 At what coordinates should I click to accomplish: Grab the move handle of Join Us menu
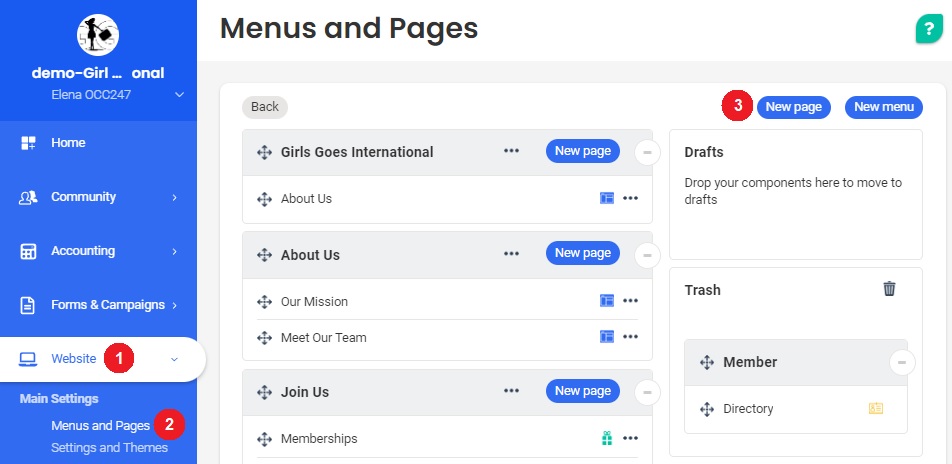point(264,392)
